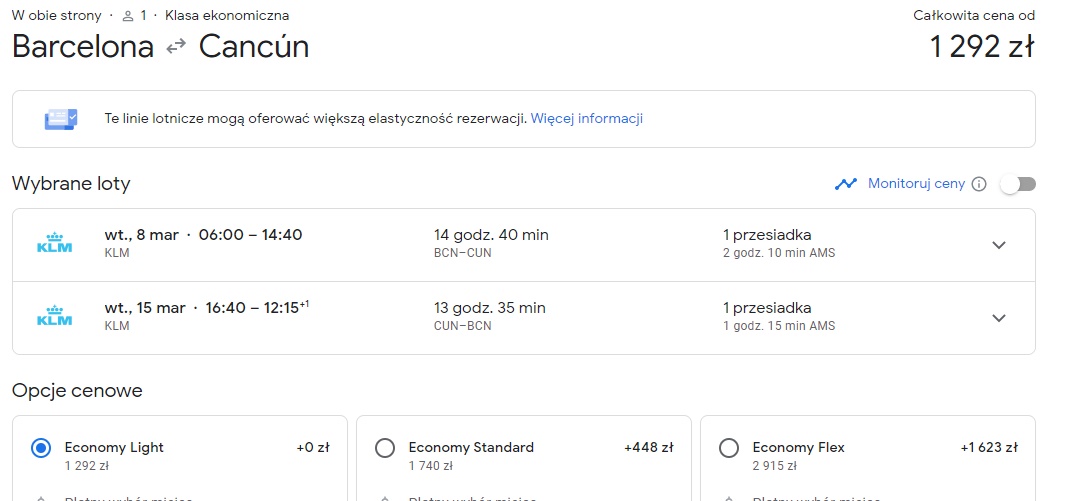Click the KLM logo on return flight

54,317
